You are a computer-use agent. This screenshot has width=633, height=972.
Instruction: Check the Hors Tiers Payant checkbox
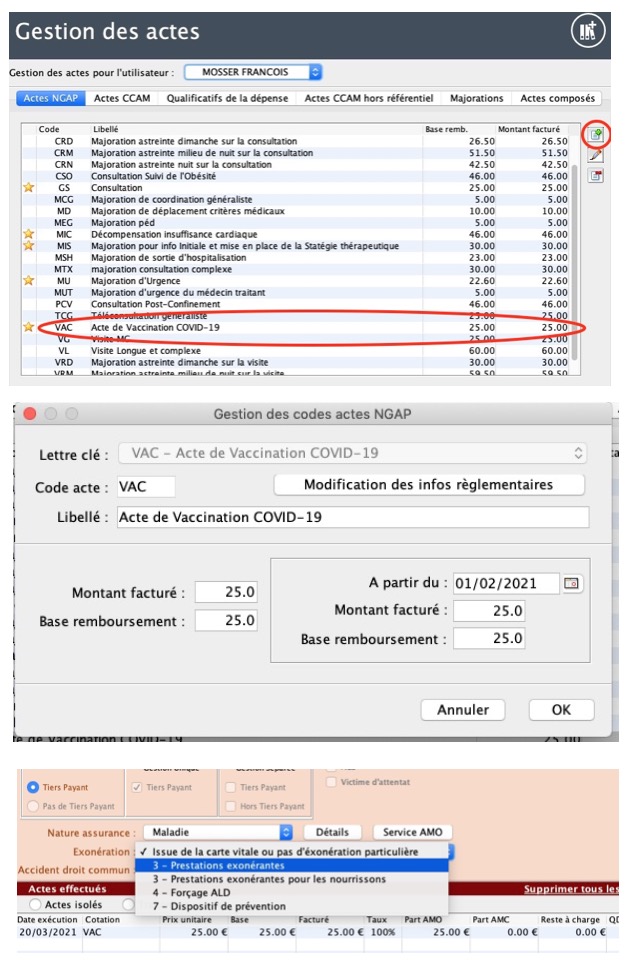231,806
